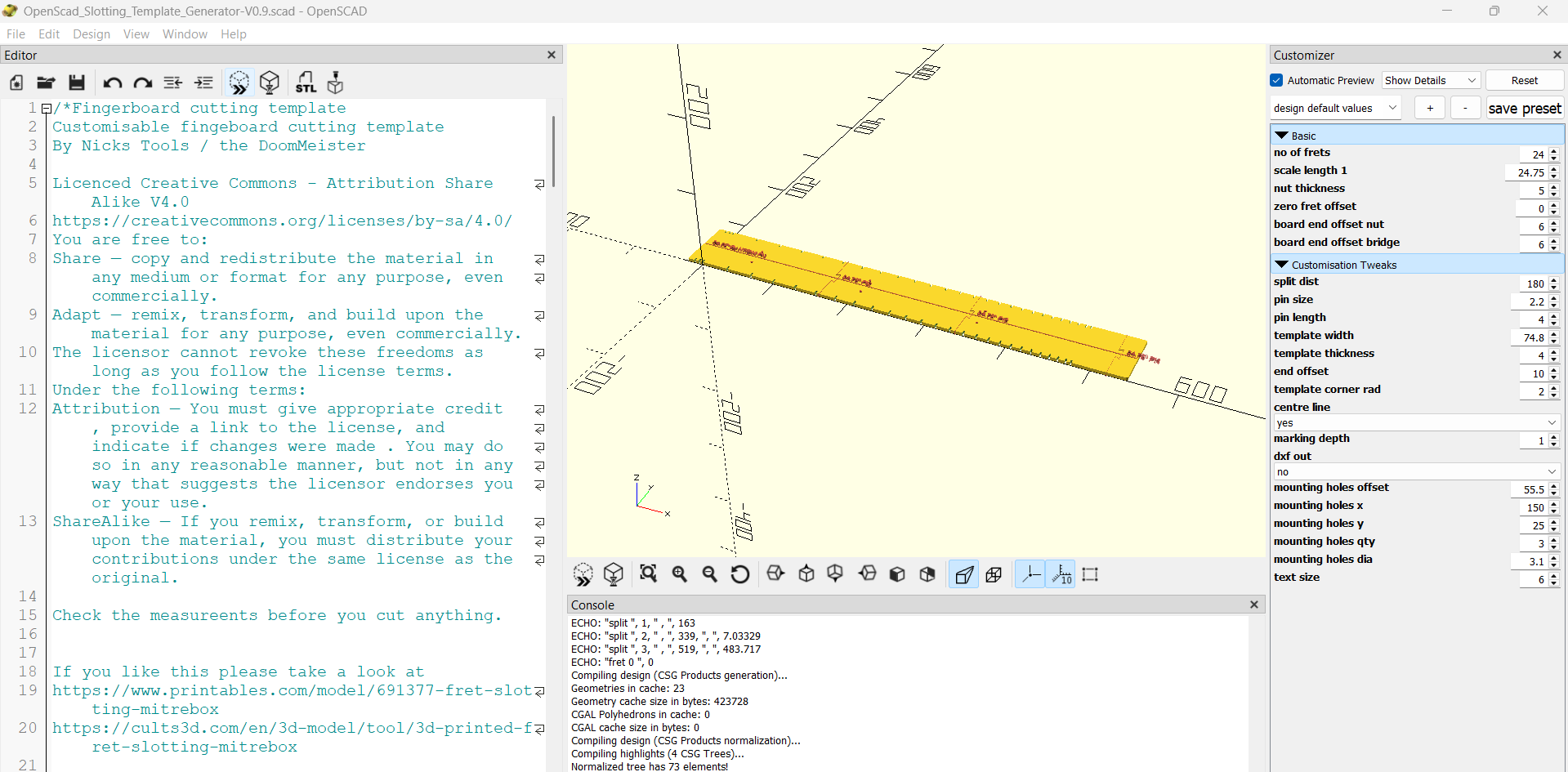Toggle Orthogonal projection in viewport toolbar
Image resolution: width=1568 pixels, height=772 pixels.
coord(994,574)
